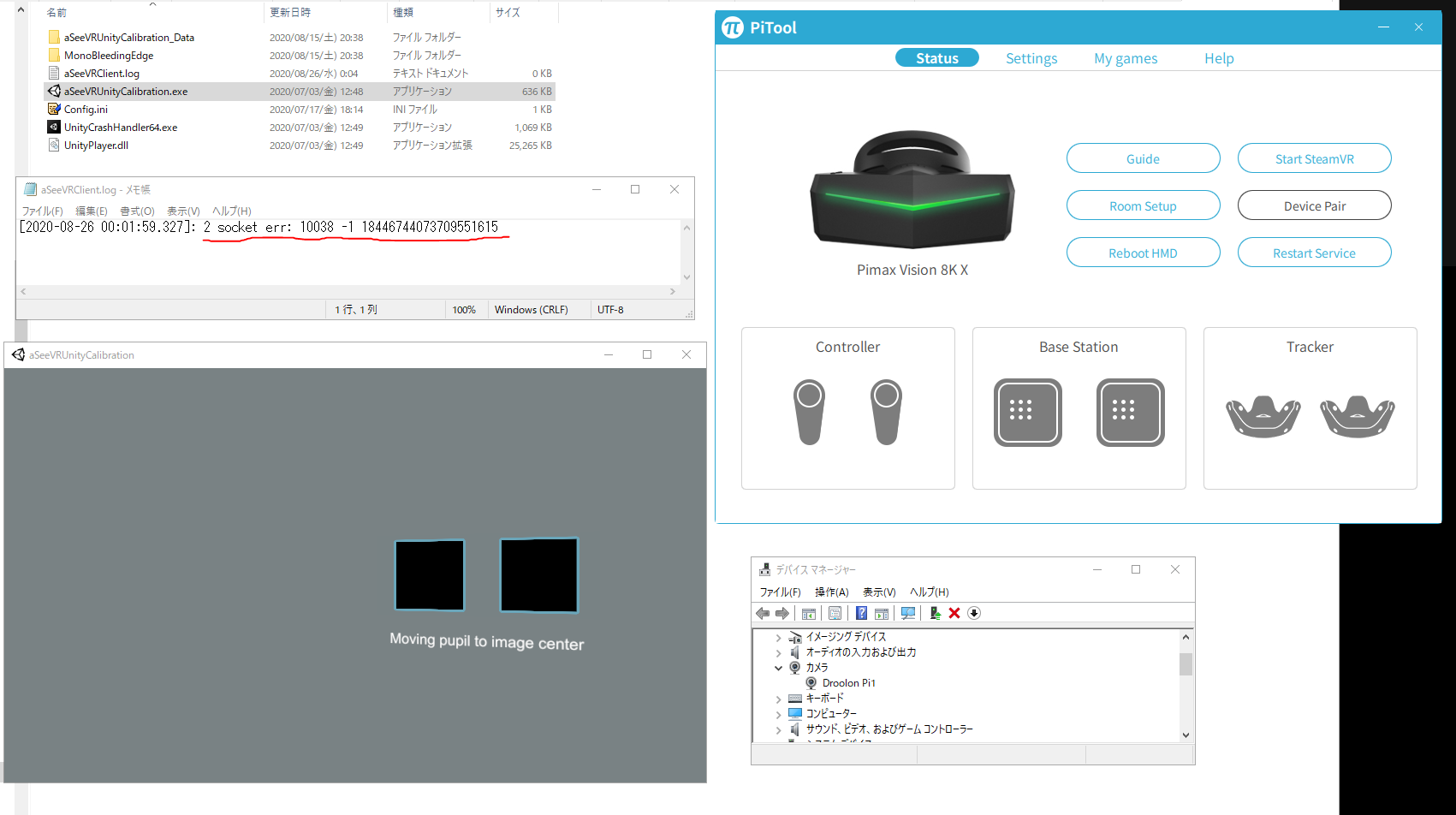Click the blue question mark help icon
This screenshot has height=815, width=1456.
point(861,613)
